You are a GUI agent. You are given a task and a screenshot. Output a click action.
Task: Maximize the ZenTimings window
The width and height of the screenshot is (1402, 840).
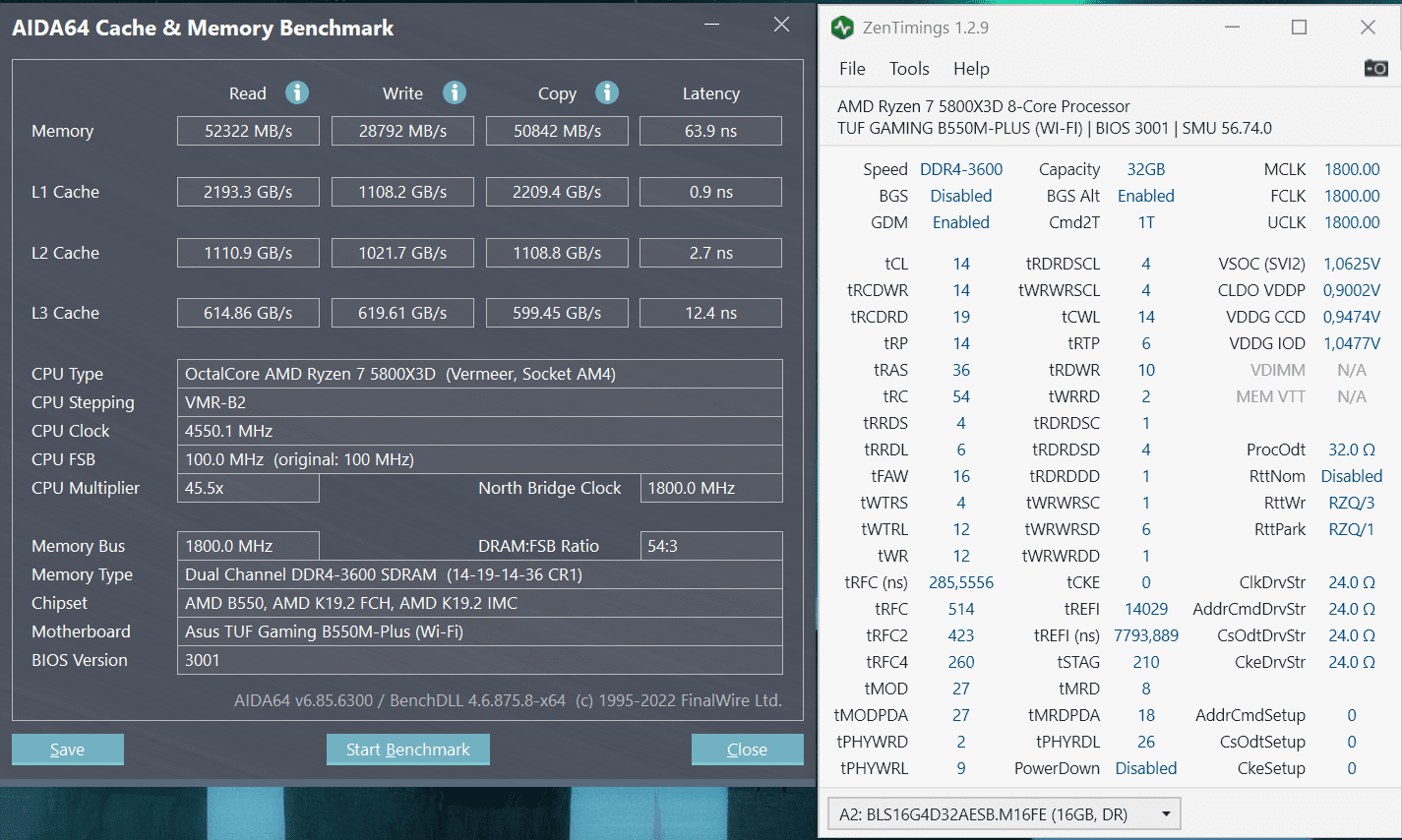(x=1299, y=28)
